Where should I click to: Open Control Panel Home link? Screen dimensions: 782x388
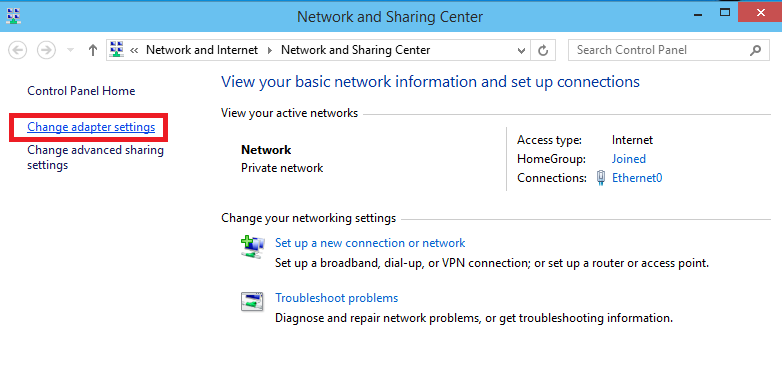(x=81, y=91)
